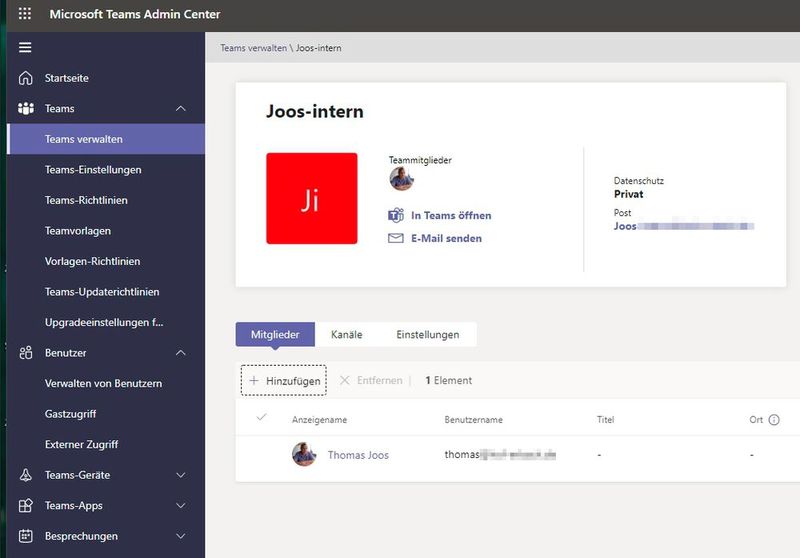Click the Hinzufügen button

pos(284,381)
